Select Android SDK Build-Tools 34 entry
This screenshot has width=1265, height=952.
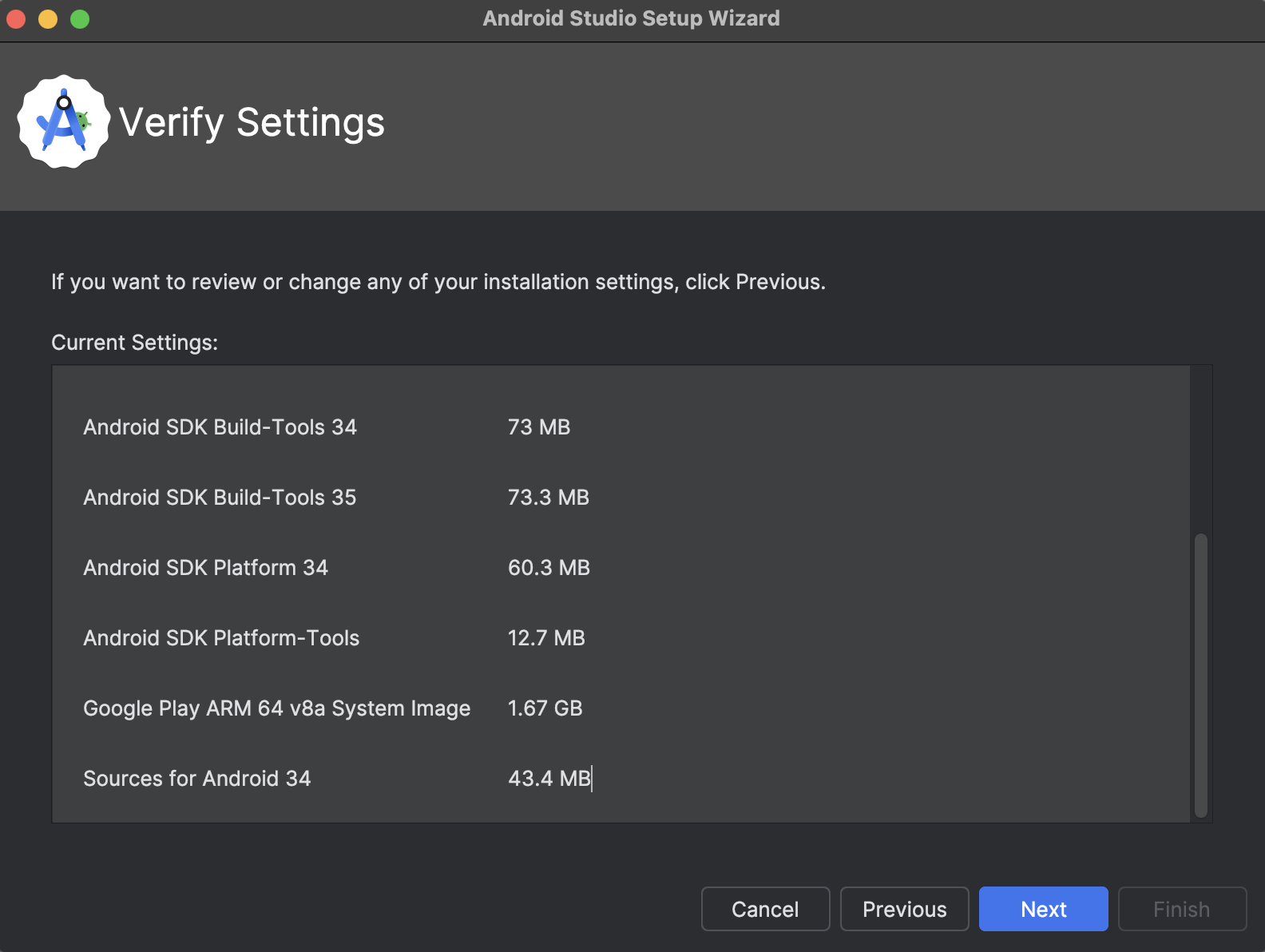point(220,427)
